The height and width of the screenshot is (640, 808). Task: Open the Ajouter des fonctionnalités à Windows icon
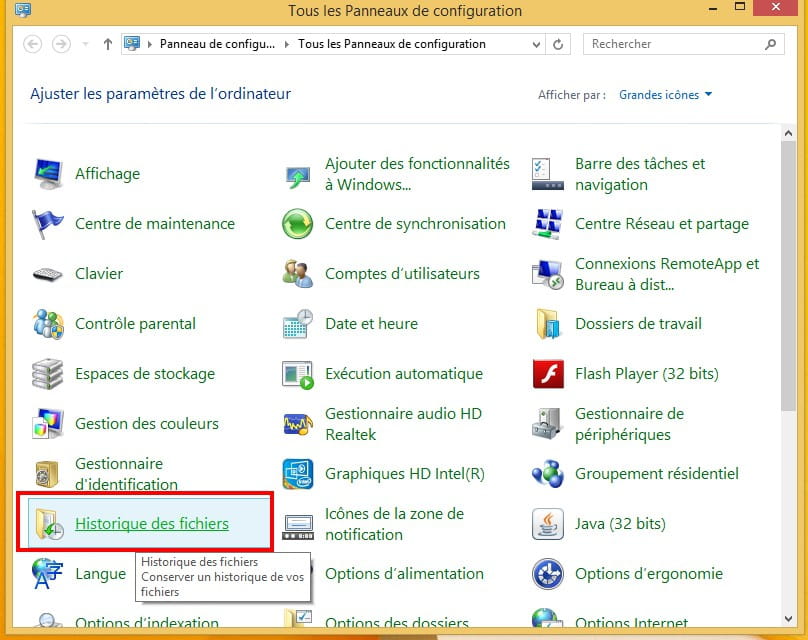click(298, 177)
